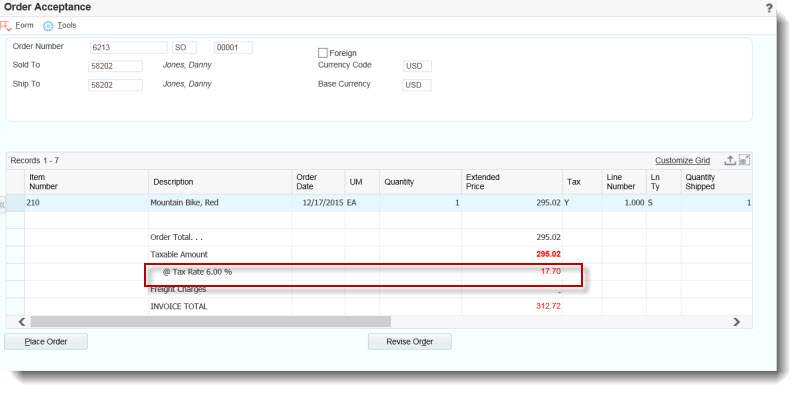Click the Currency Code field USD
Screen dimensions: 800x394
[417, 66]
